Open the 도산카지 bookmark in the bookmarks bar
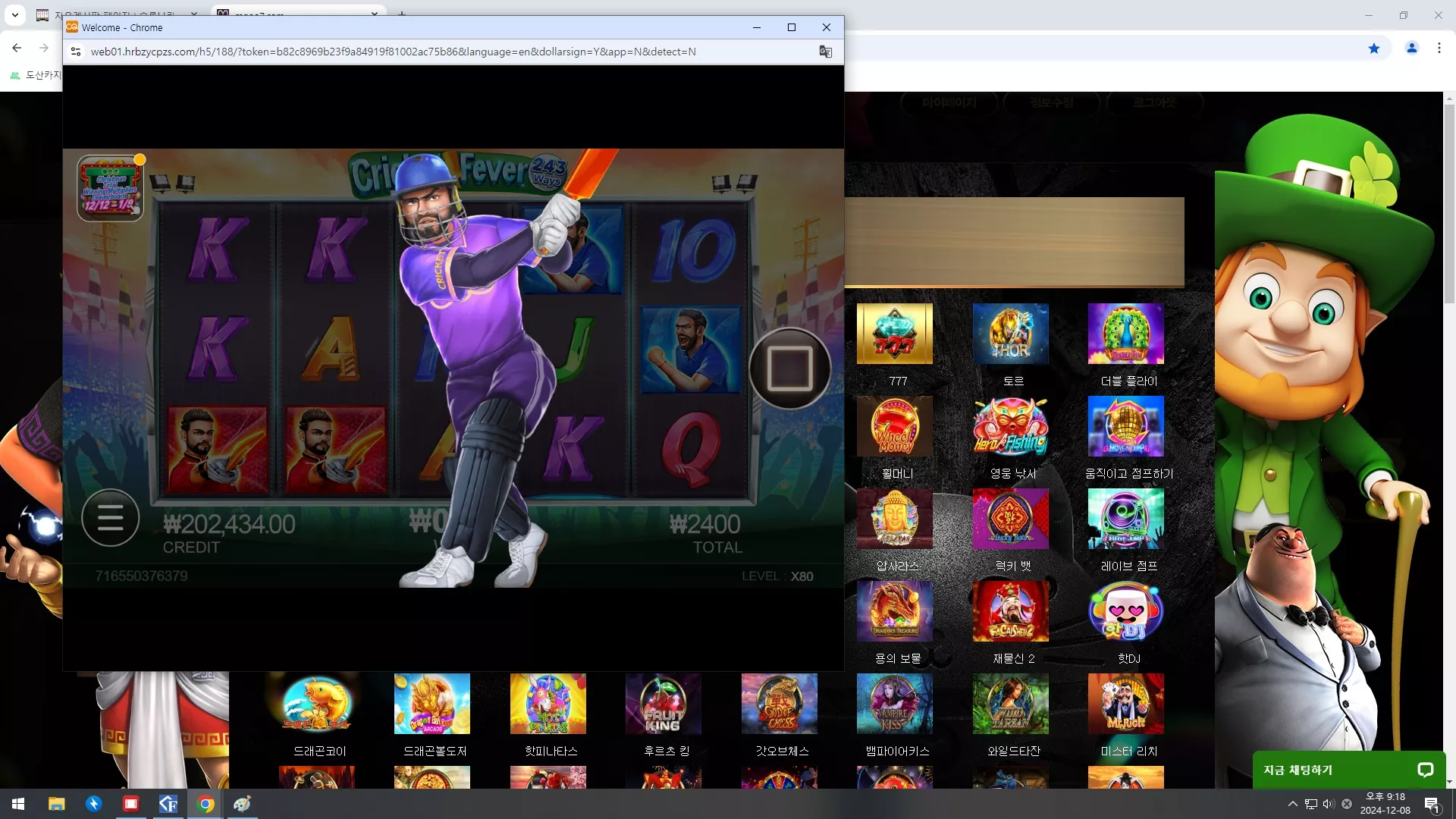The width and height of the screenshot is (1456, 819). point(35,75)
